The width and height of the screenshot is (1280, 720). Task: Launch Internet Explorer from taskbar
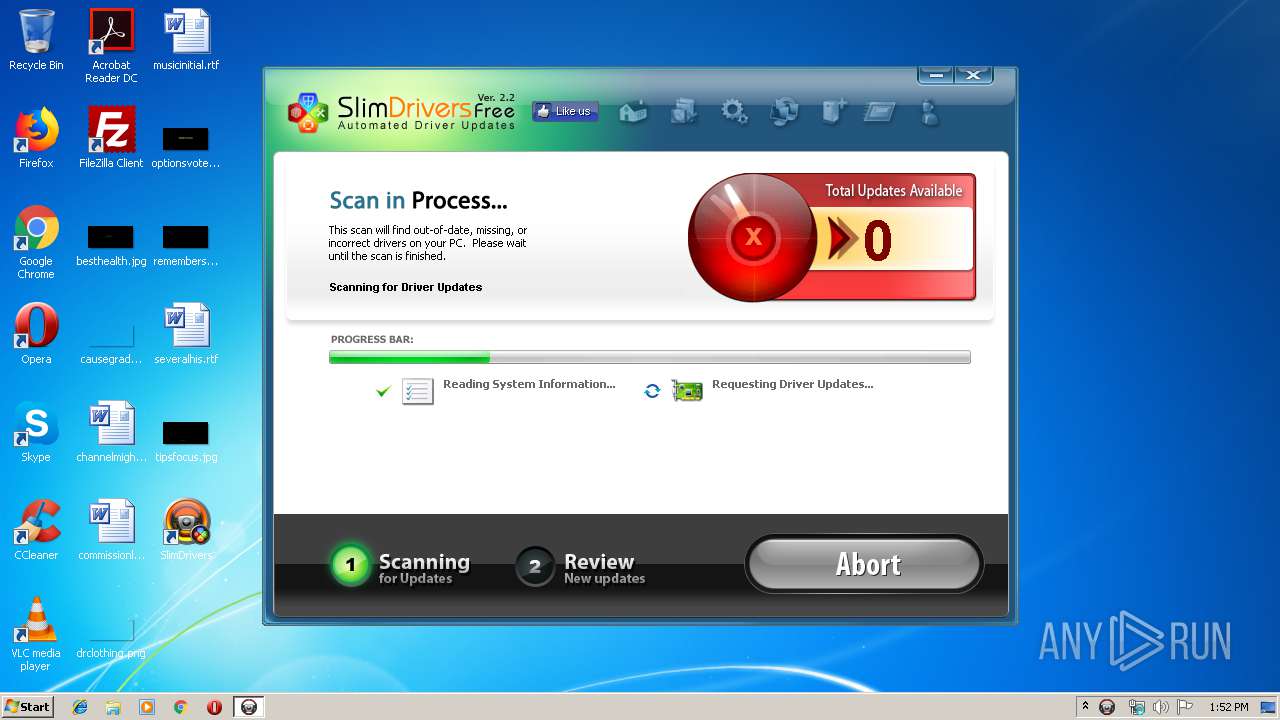80,707
